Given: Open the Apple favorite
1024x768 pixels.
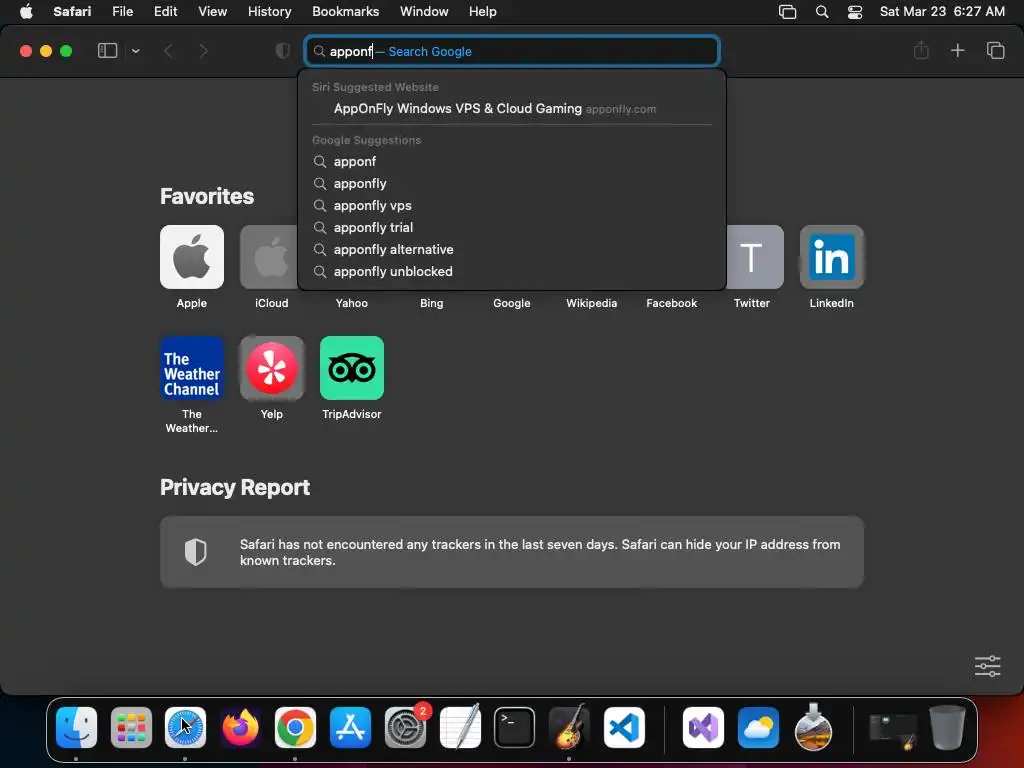Looking at the screenshot, I should 192,257.
